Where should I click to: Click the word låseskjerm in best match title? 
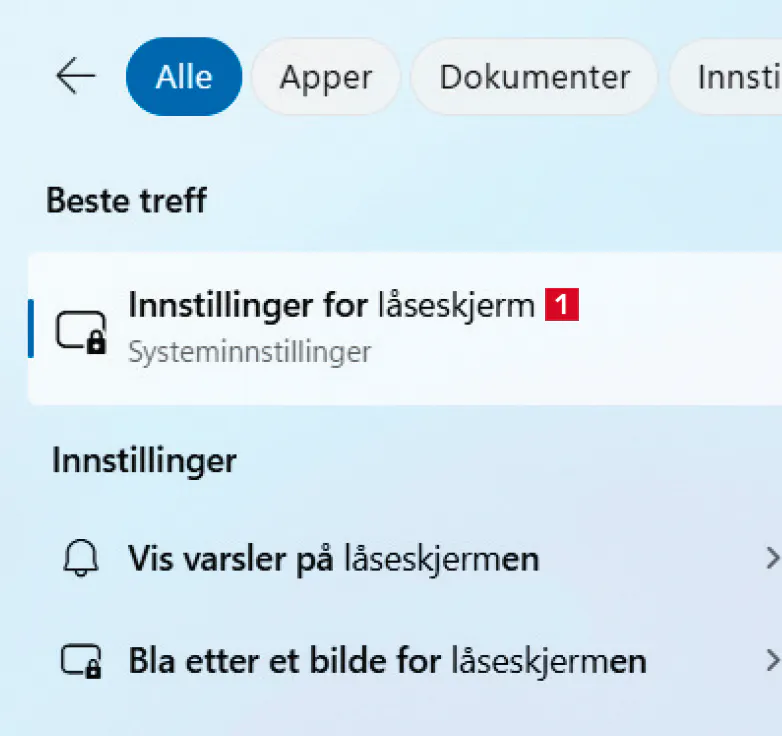[x=456, y=306]
